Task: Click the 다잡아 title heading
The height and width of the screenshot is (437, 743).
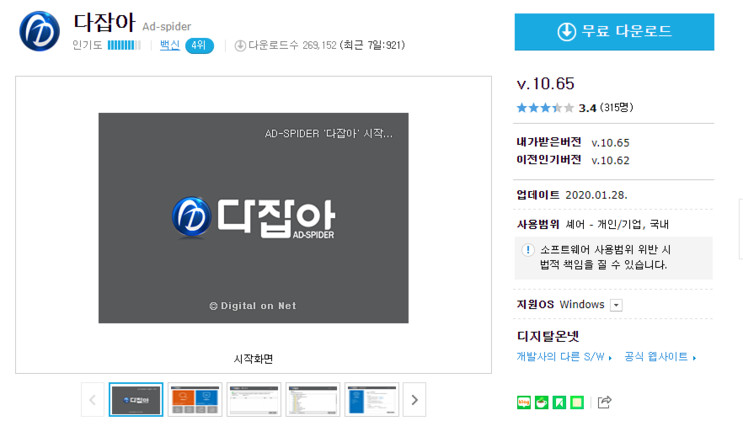Action: [104, 22]
